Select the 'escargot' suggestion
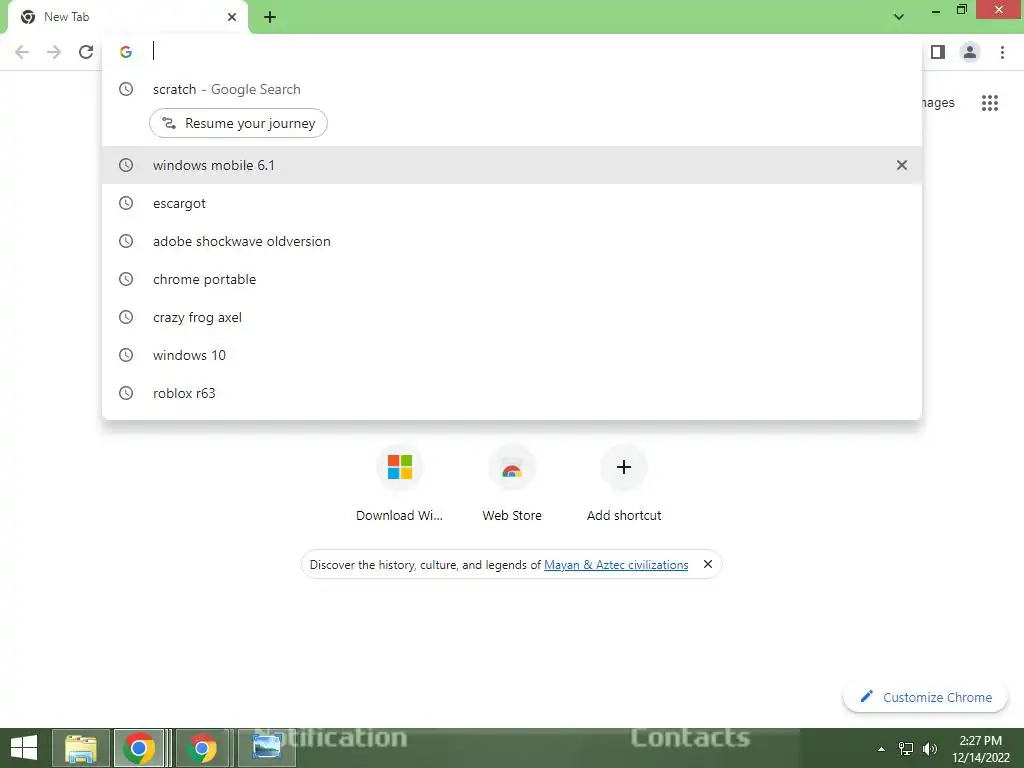The width and height of the screenshot is (1024, 768). (x=512, y=203)
